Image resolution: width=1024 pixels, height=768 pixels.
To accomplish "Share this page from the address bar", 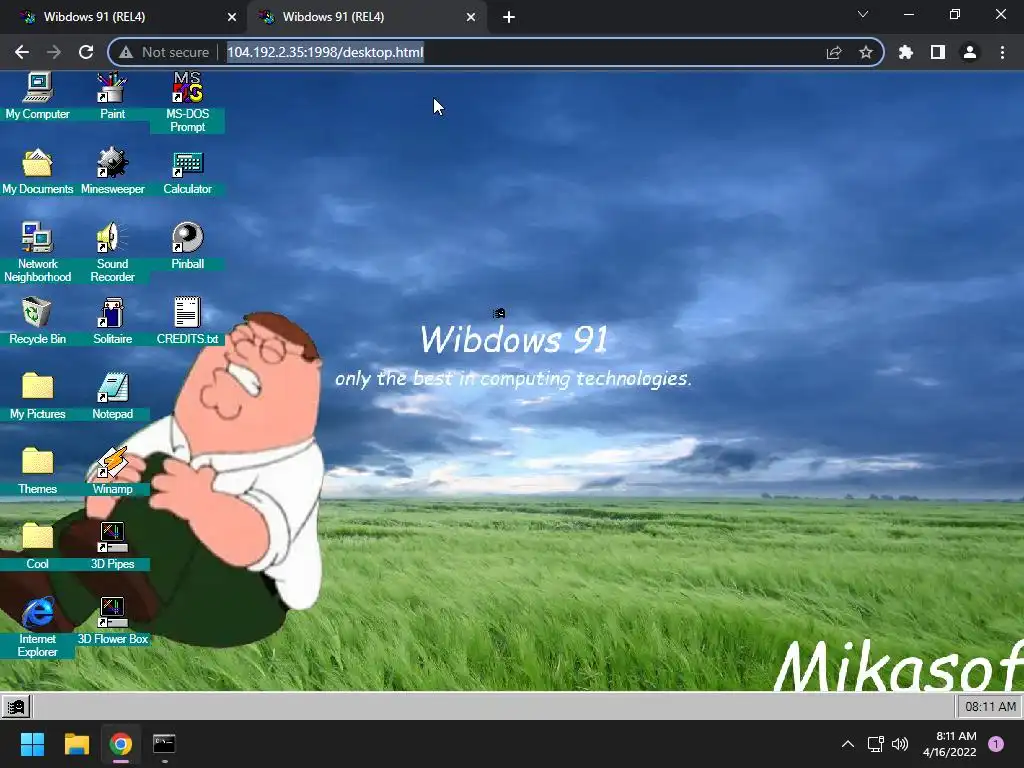I will tap(834, 52).
